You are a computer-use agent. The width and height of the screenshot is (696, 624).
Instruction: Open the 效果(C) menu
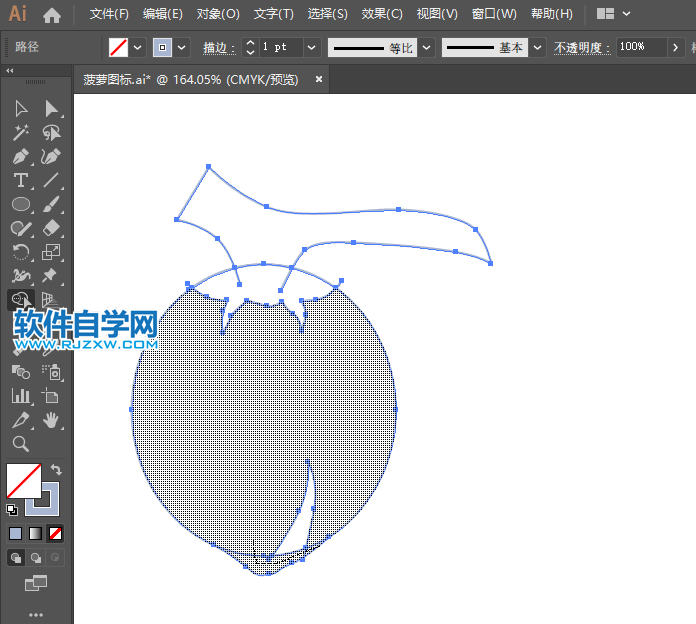click(x=382, y=14)
